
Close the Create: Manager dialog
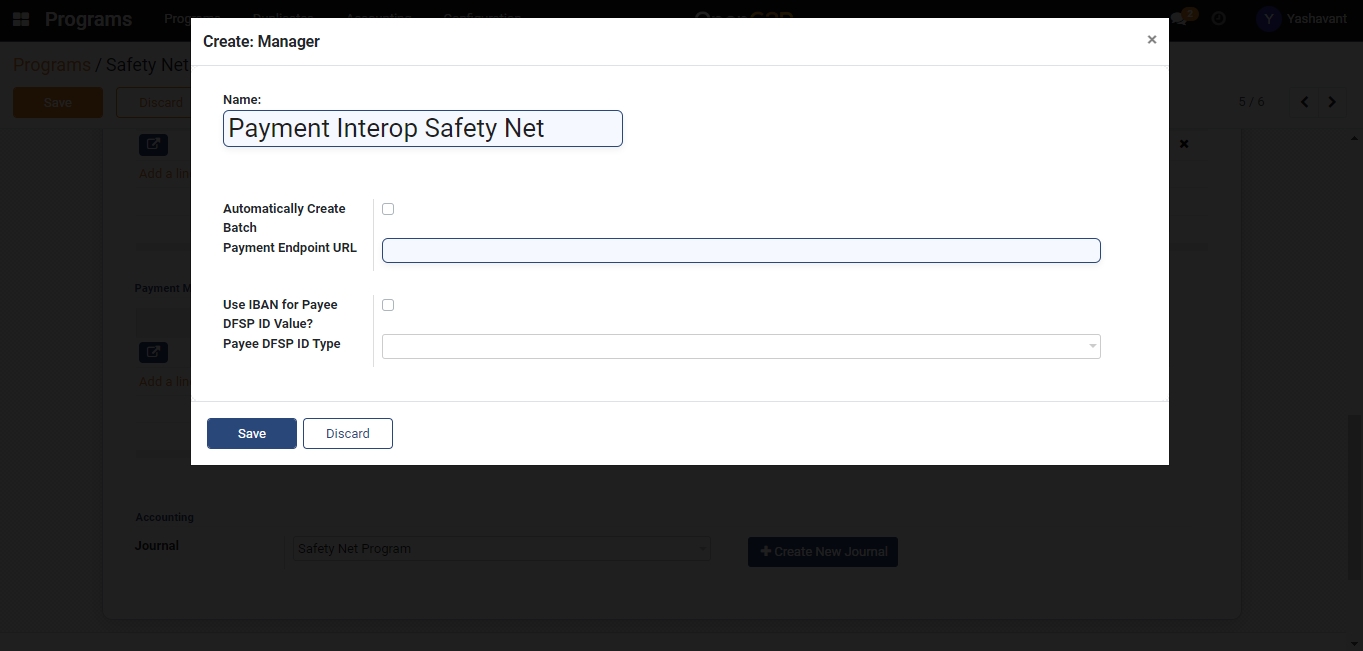point(1152,40)
